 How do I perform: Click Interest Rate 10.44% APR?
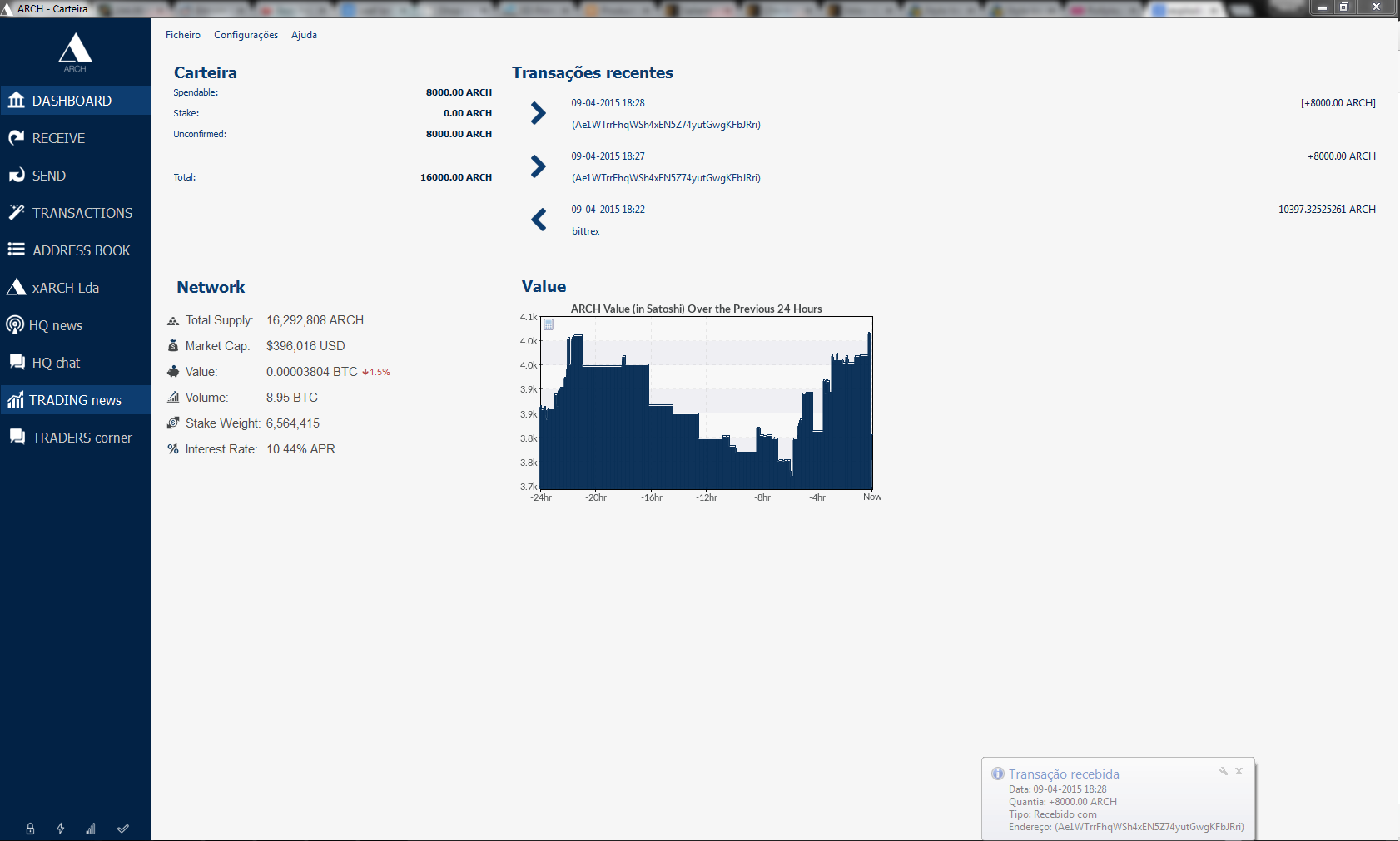[x=300, y=449]
